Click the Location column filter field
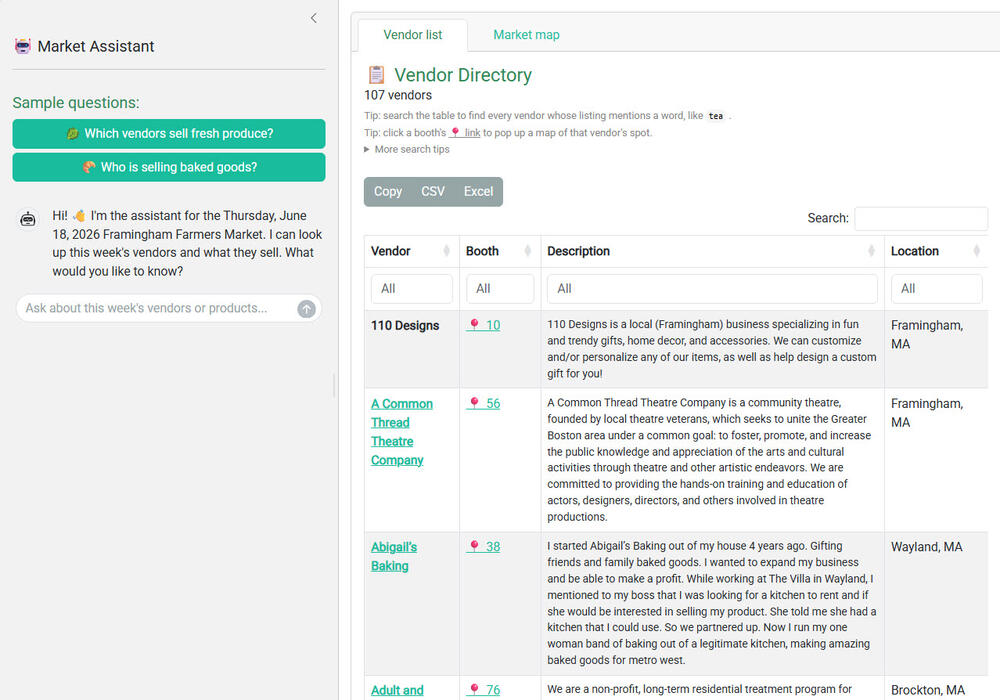Screen dimensions: 1000x700 [937, 289]
